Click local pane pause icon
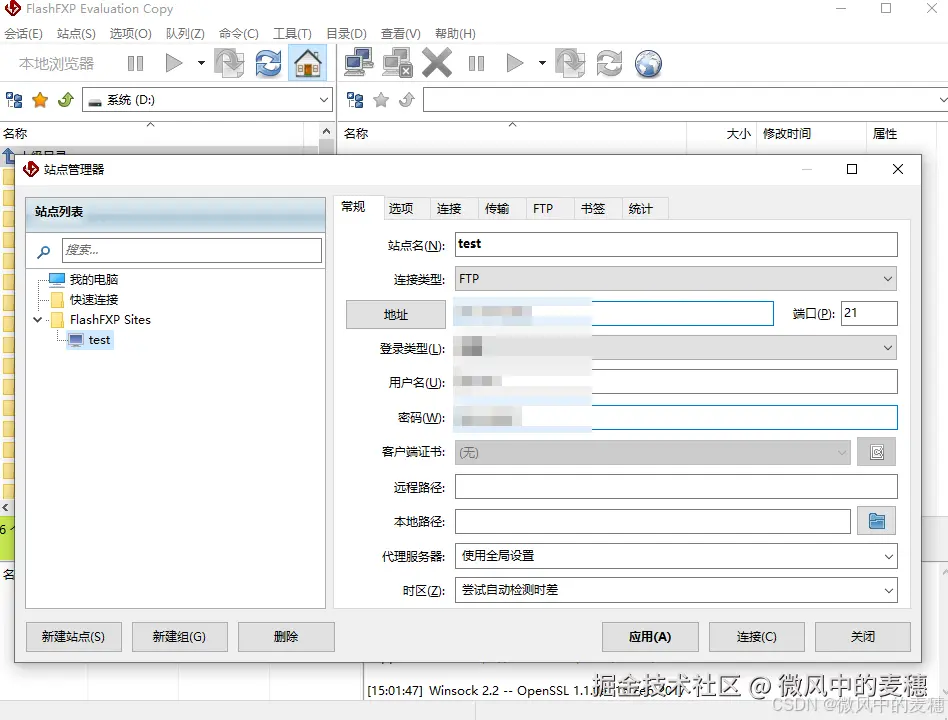 click(135, 63)
